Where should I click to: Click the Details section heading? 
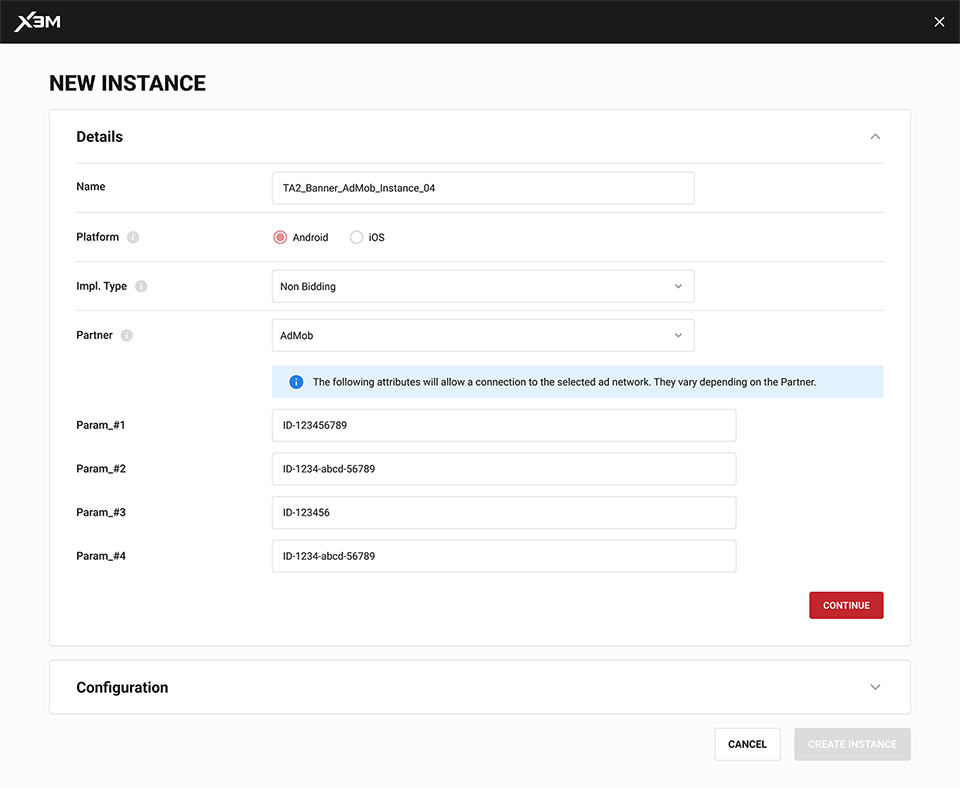tap(100, 137)
